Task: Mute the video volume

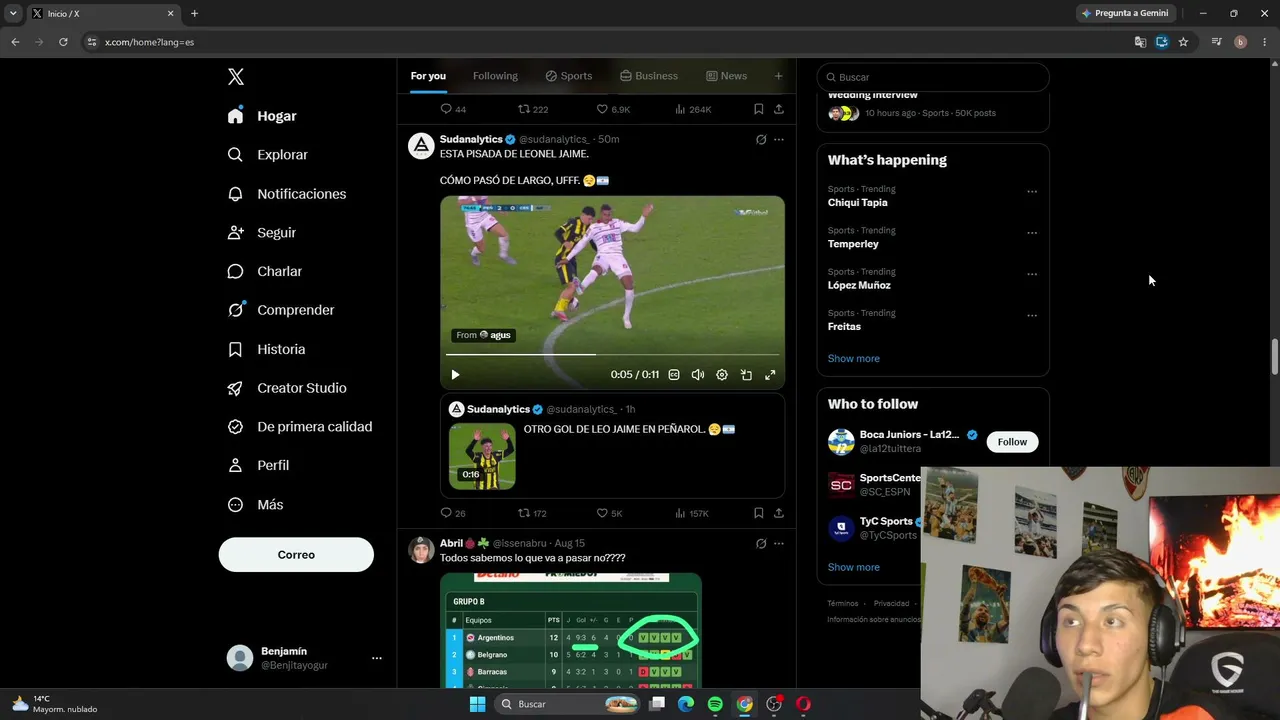Action: point(698,375)
